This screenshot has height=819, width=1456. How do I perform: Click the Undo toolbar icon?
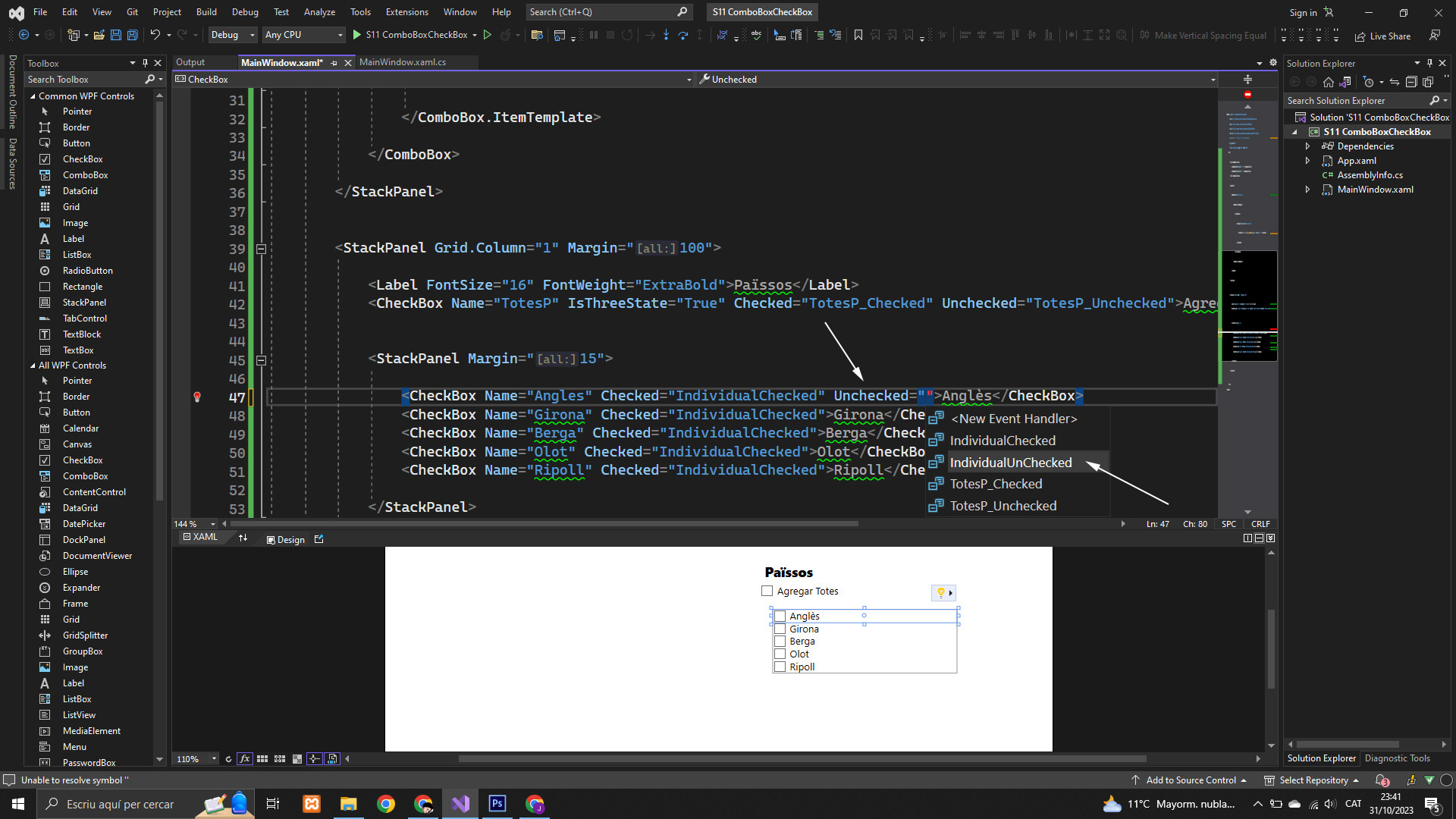coord(155,35)
